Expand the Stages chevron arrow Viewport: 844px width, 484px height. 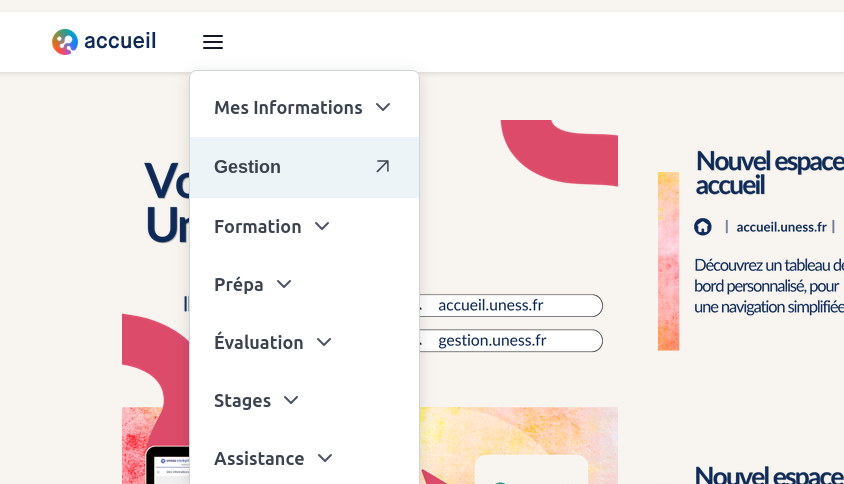291,400
